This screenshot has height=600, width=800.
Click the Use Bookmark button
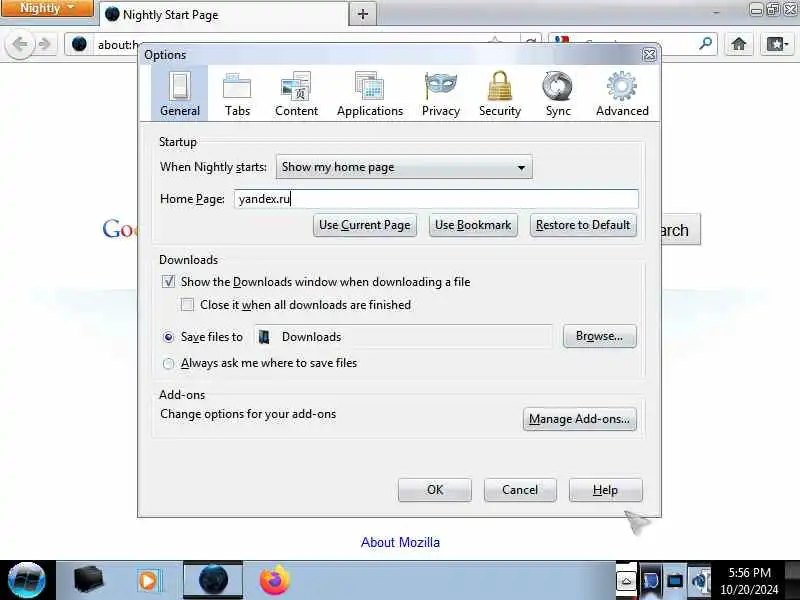click(473, 225)
